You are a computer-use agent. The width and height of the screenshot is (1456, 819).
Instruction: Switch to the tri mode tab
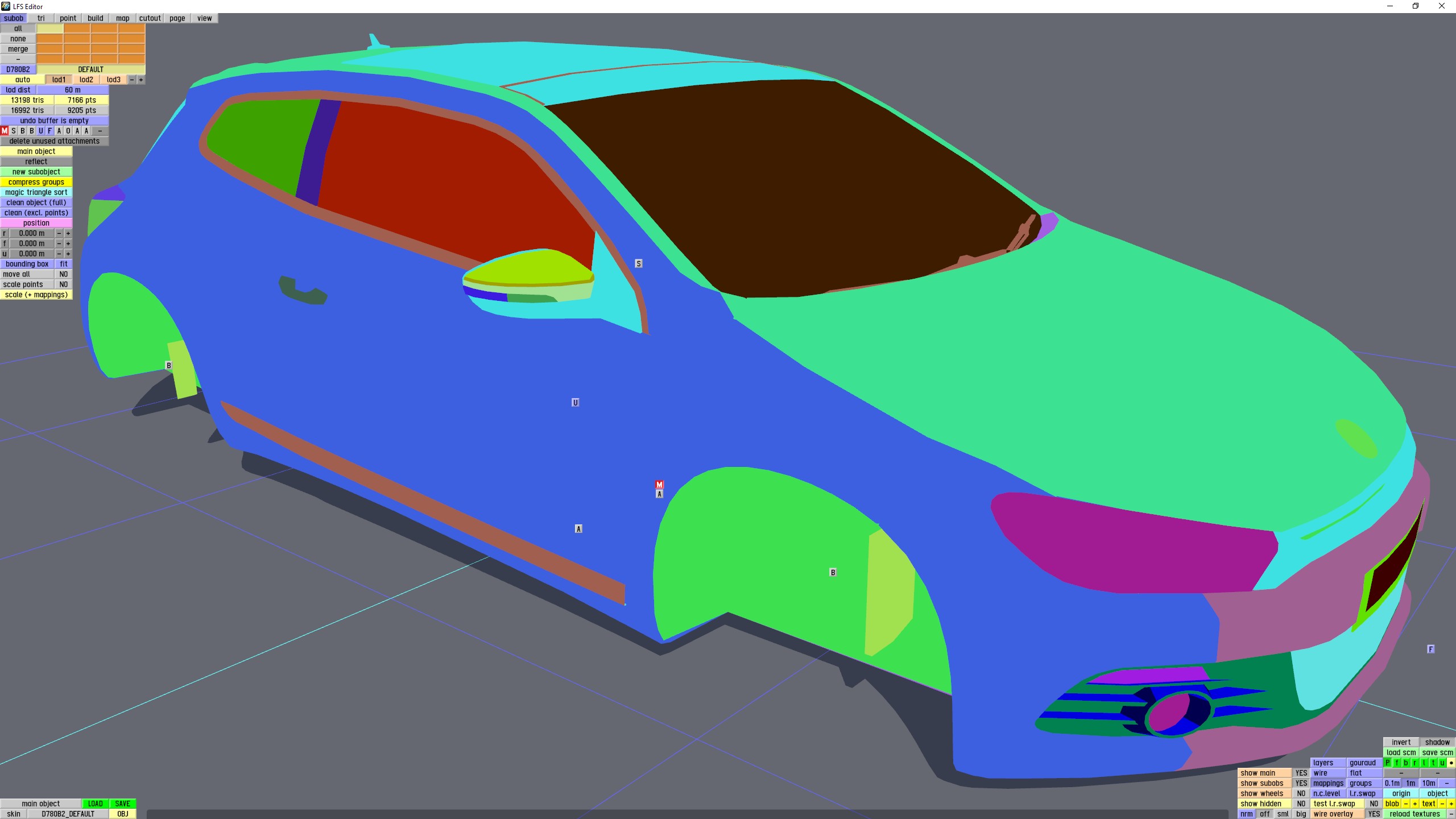(41, 18)
